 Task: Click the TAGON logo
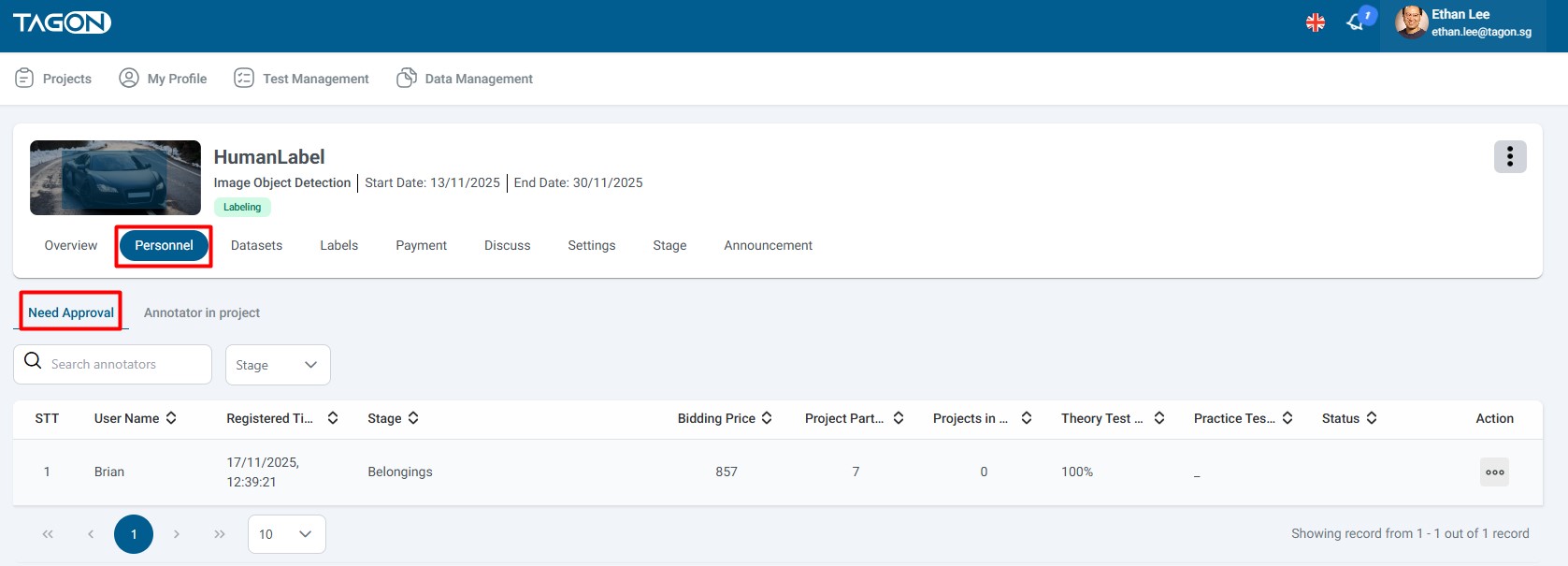pos(62,22)
